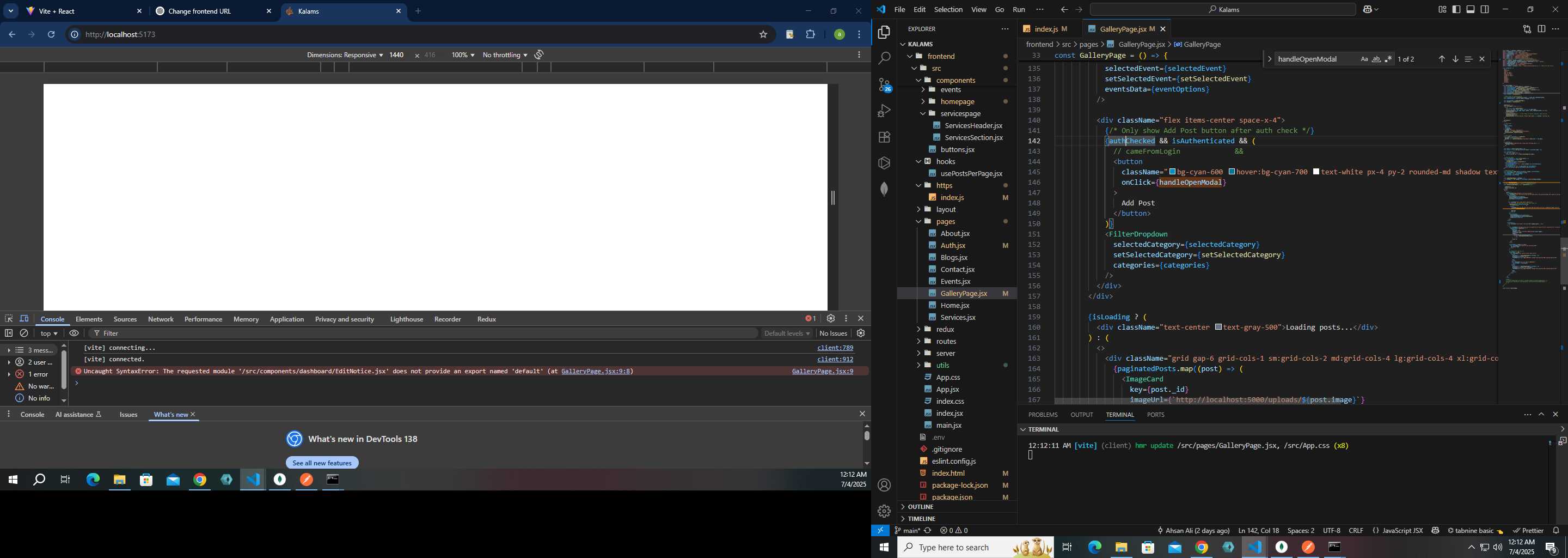Toggle device toolbar in DevTools
The image size is (1568, 558).
(x=24, y=319)
